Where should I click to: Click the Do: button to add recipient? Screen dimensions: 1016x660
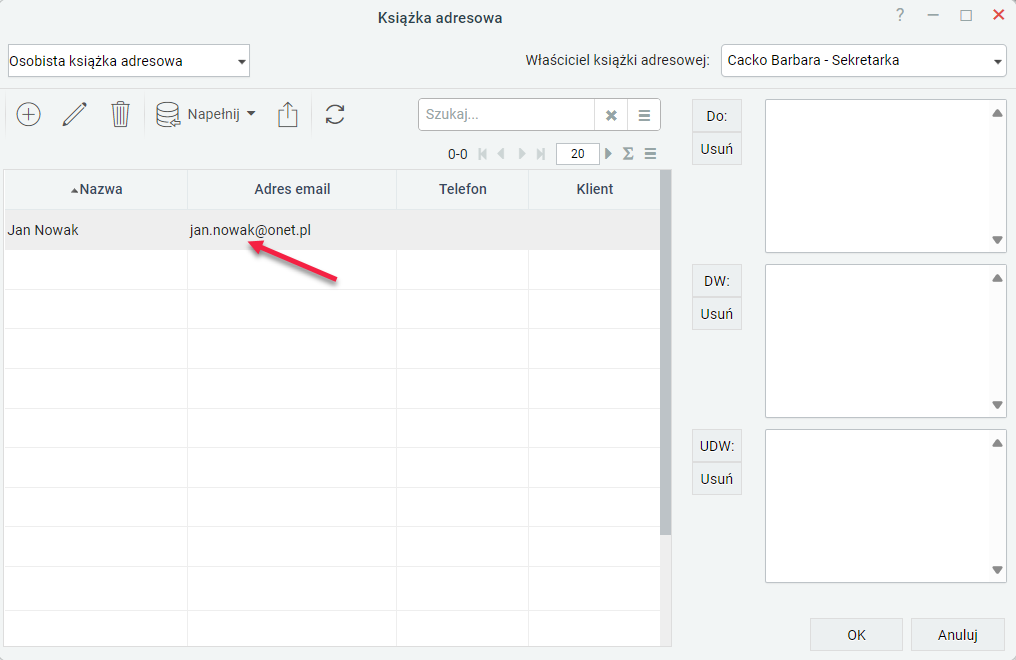717,116
